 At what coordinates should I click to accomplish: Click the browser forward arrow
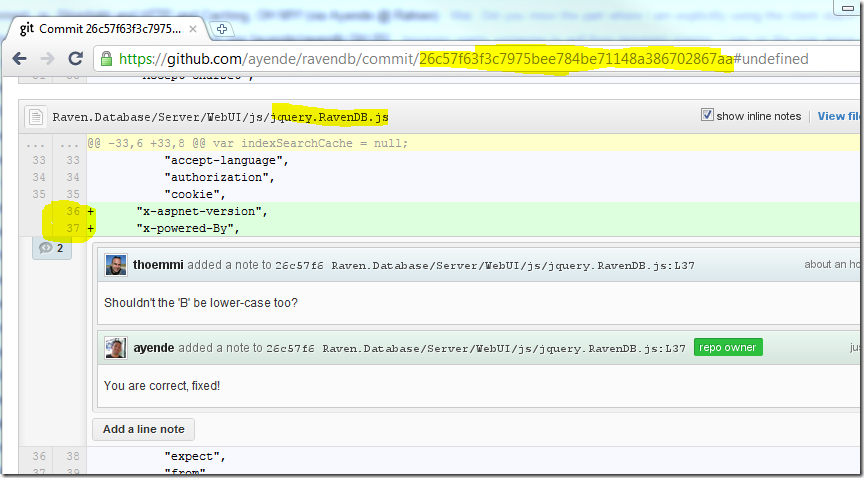click(x=47, y=58)
